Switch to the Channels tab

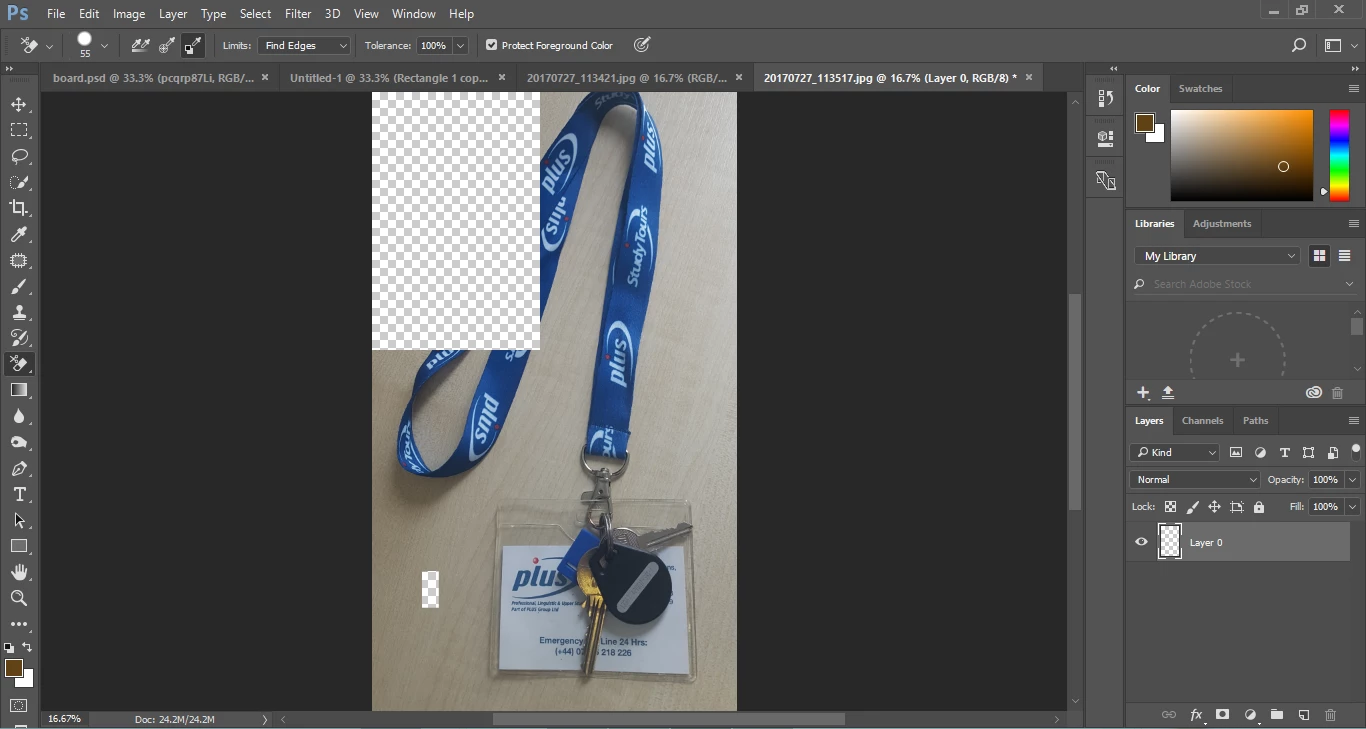coord(1202,421)
